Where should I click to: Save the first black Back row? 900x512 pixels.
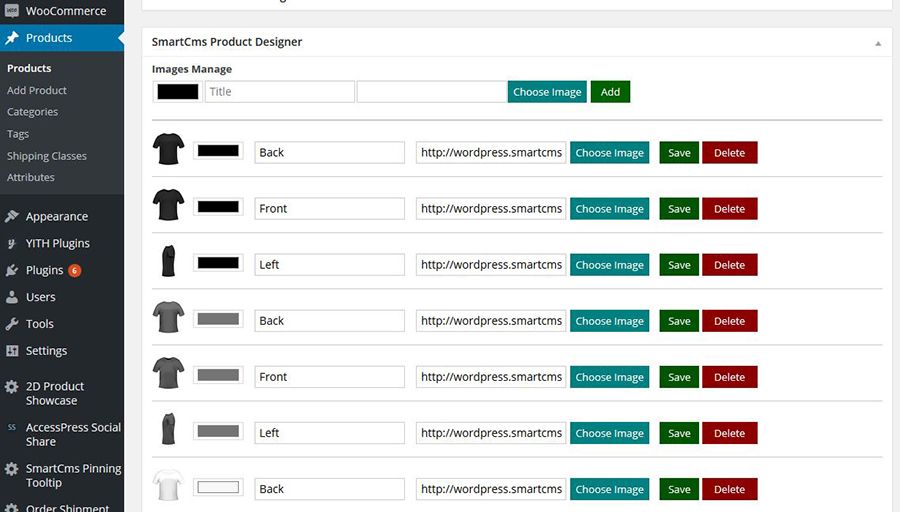679,153
